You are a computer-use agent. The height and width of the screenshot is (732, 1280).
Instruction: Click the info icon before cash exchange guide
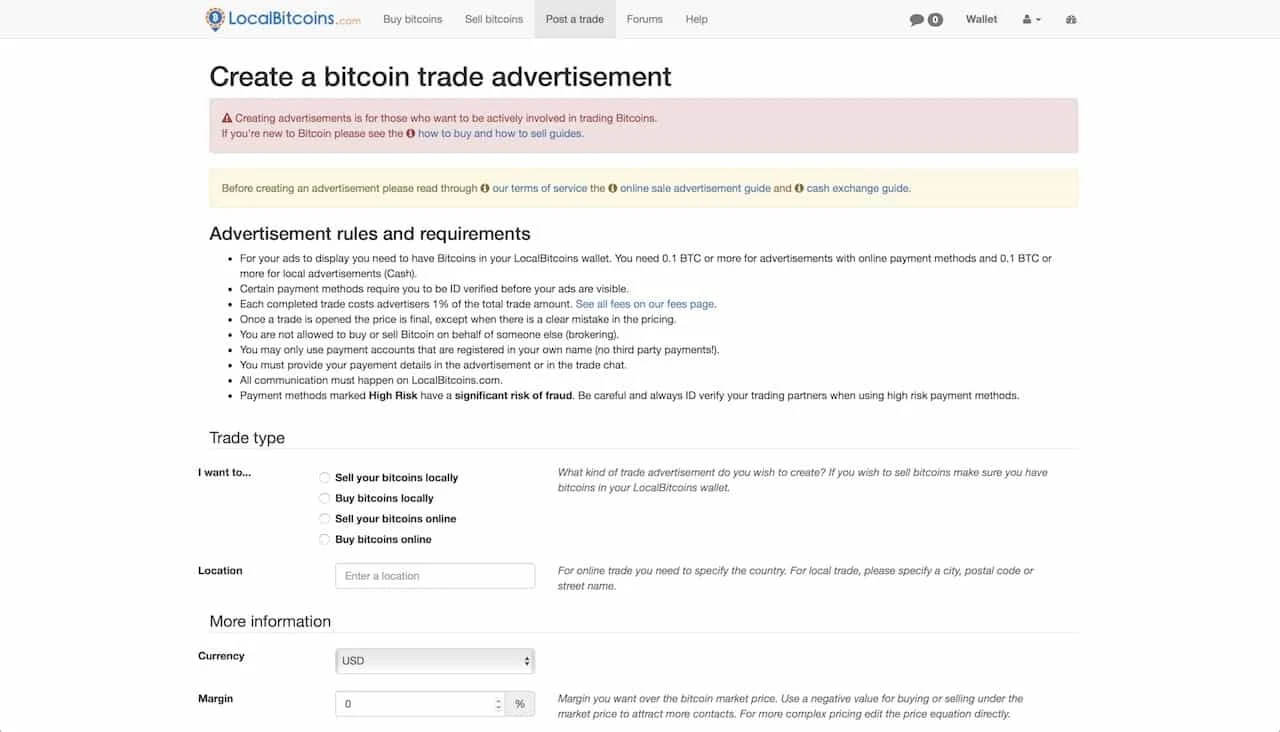coord(799,188)
